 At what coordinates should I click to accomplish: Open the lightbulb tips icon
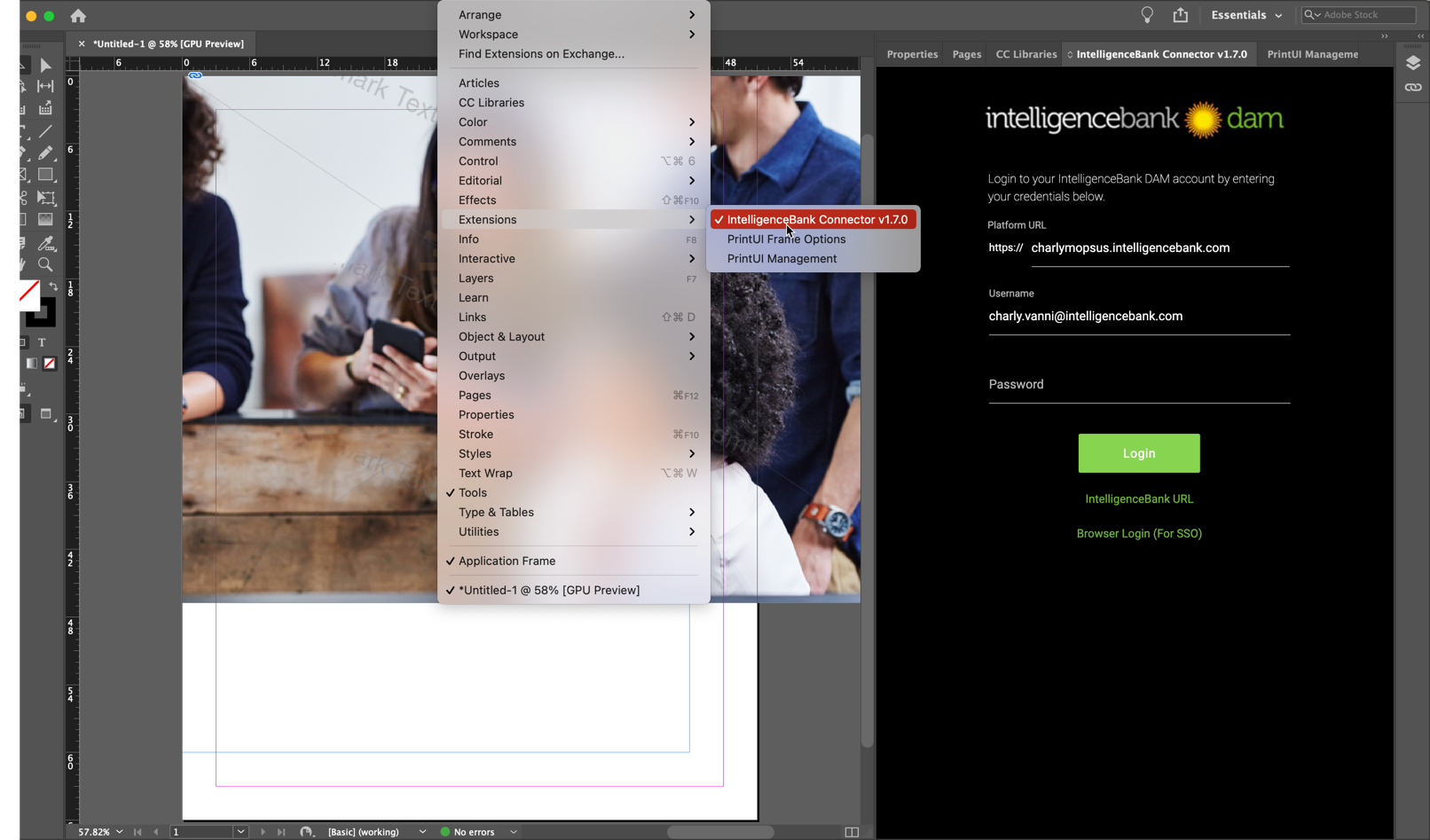coord(1147,15)
